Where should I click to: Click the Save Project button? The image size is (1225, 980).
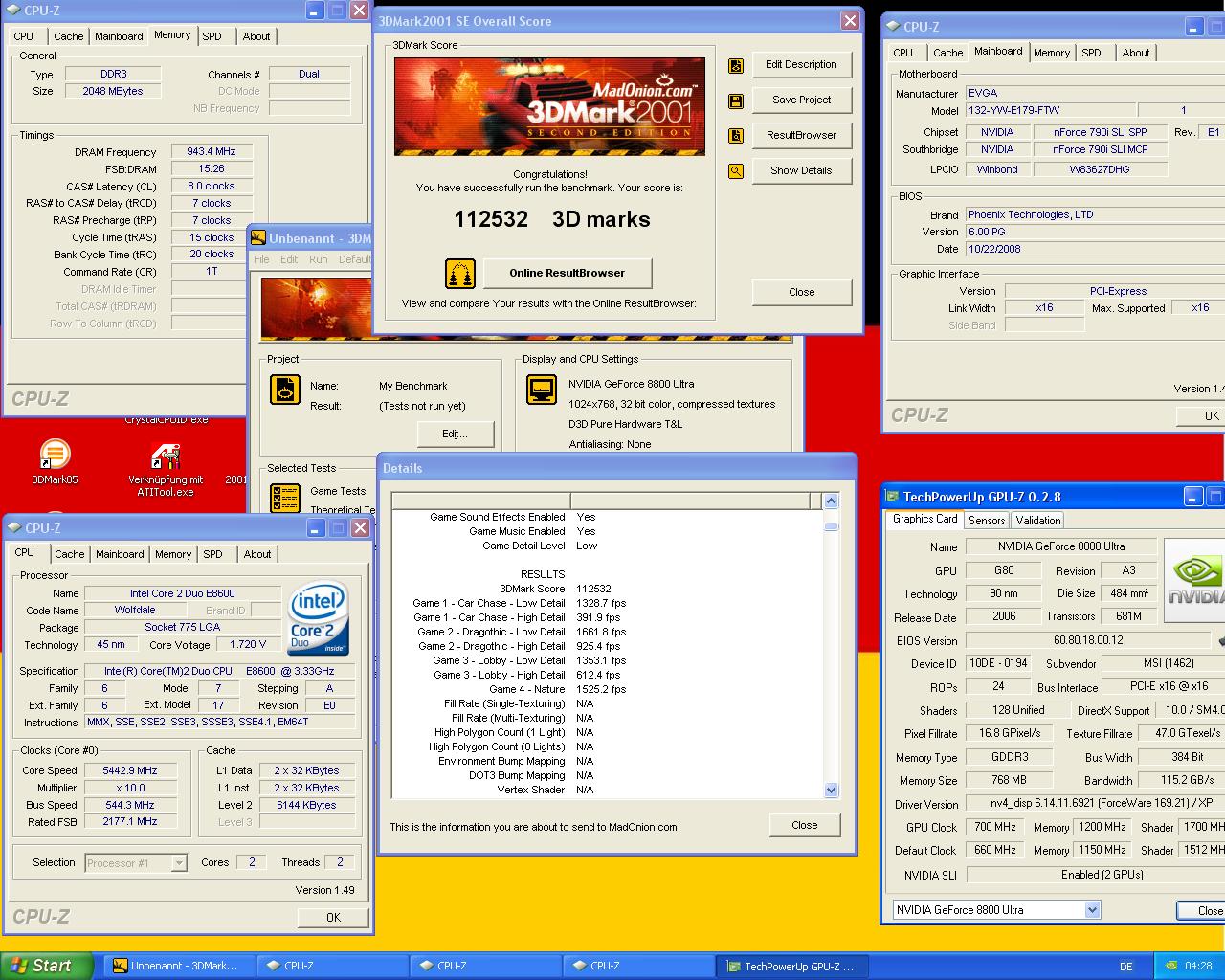click(801, 100)
